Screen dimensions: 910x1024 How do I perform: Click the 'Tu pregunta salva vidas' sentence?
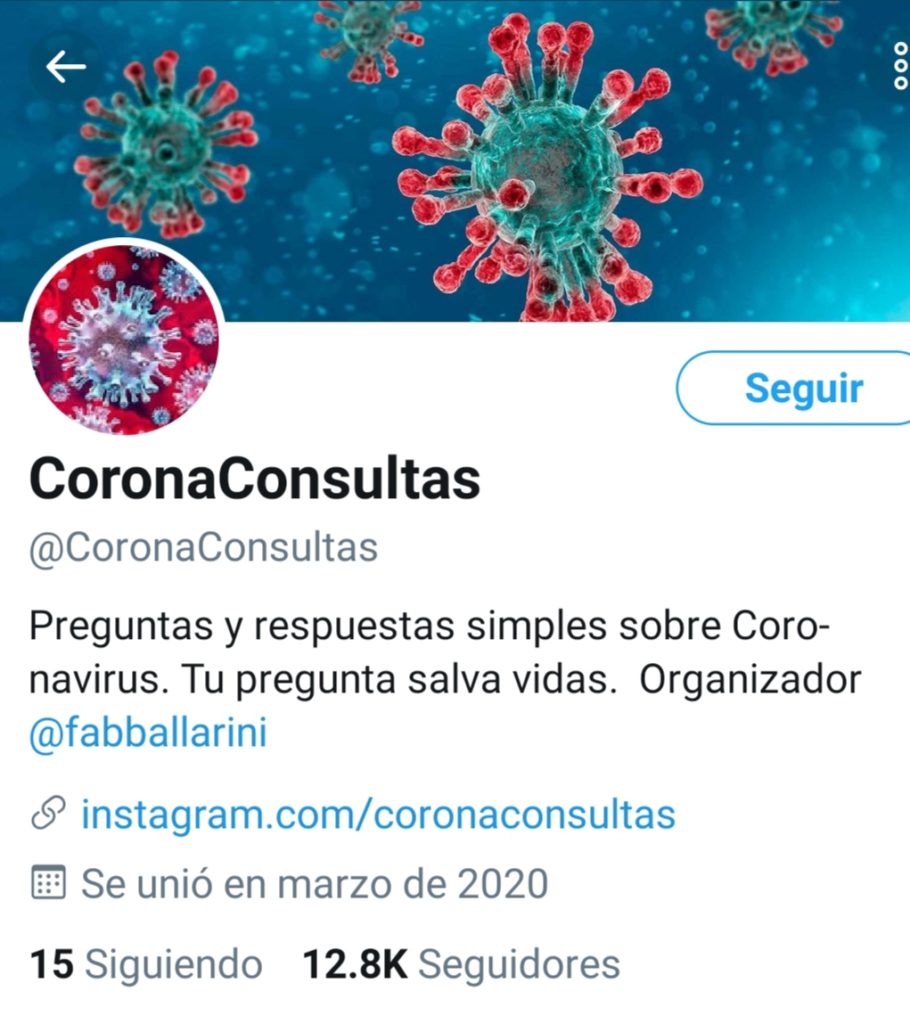[398, 680]
